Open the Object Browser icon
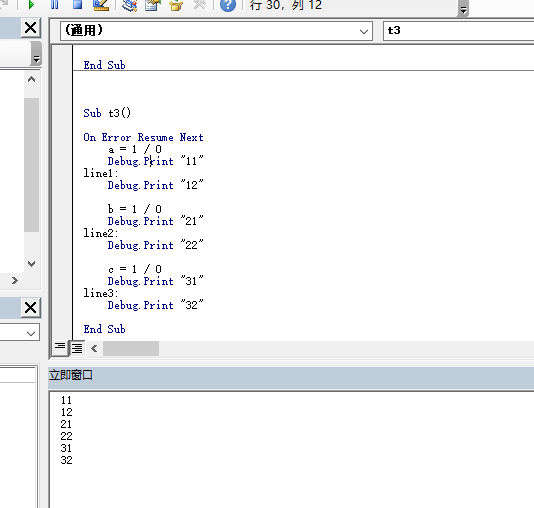The width and height of the screenshot is (534, 508). click(x=176, y=5)
